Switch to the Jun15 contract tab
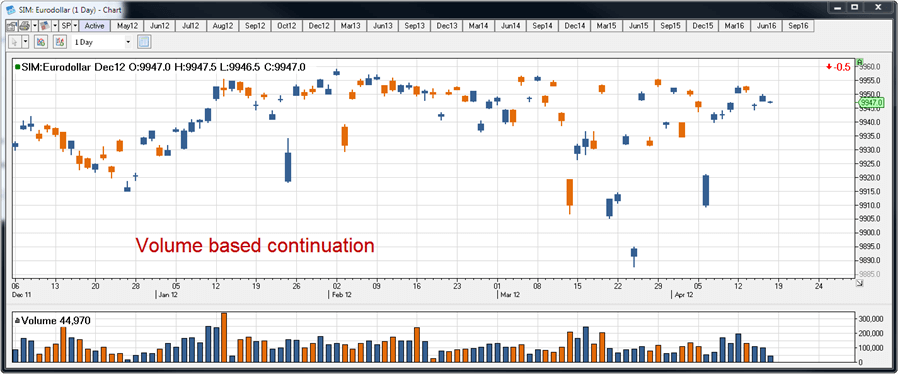This screenshot has width=900, height=379. [x=638, y=26]
